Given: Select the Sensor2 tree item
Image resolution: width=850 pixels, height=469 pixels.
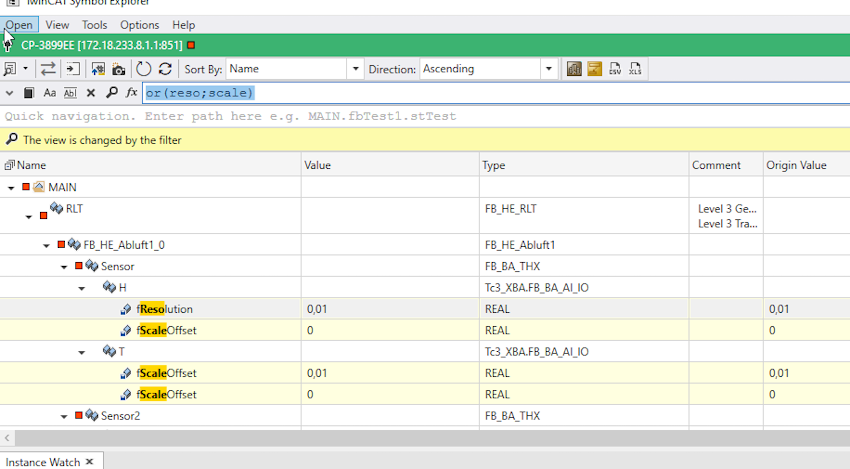Looking at the screenshot, I should pos(120,416).
